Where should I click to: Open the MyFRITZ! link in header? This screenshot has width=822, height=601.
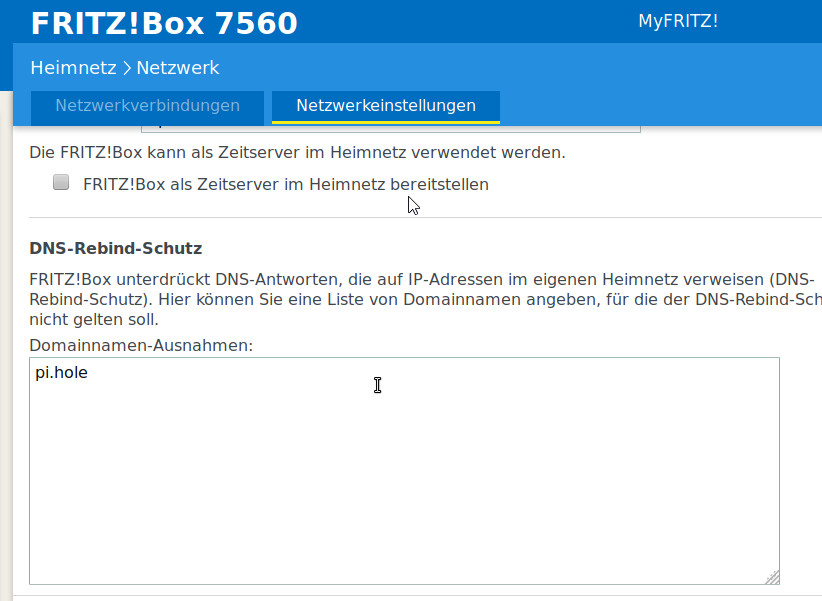[678, 21]
